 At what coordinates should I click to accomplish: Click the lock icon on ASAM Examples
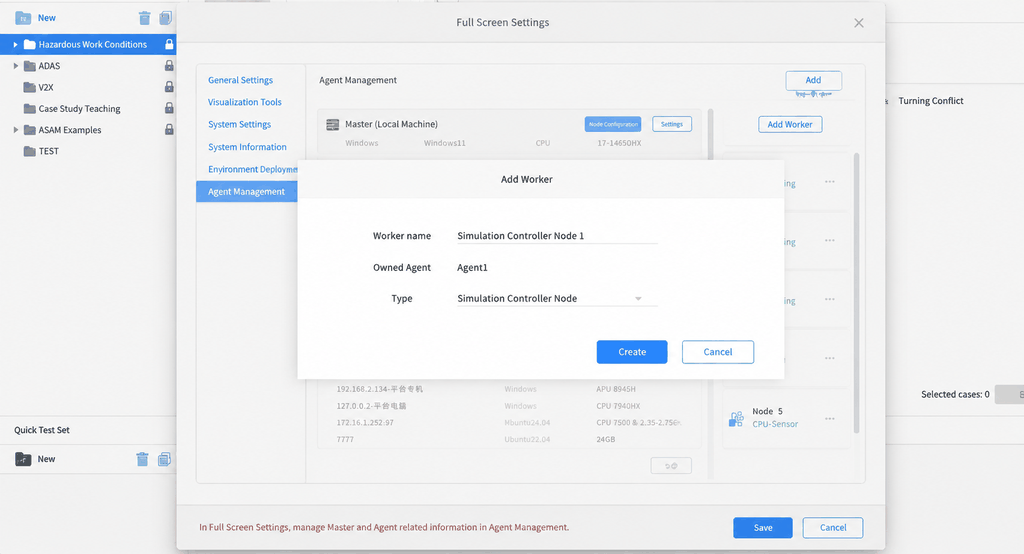click(x=169, y=129)
